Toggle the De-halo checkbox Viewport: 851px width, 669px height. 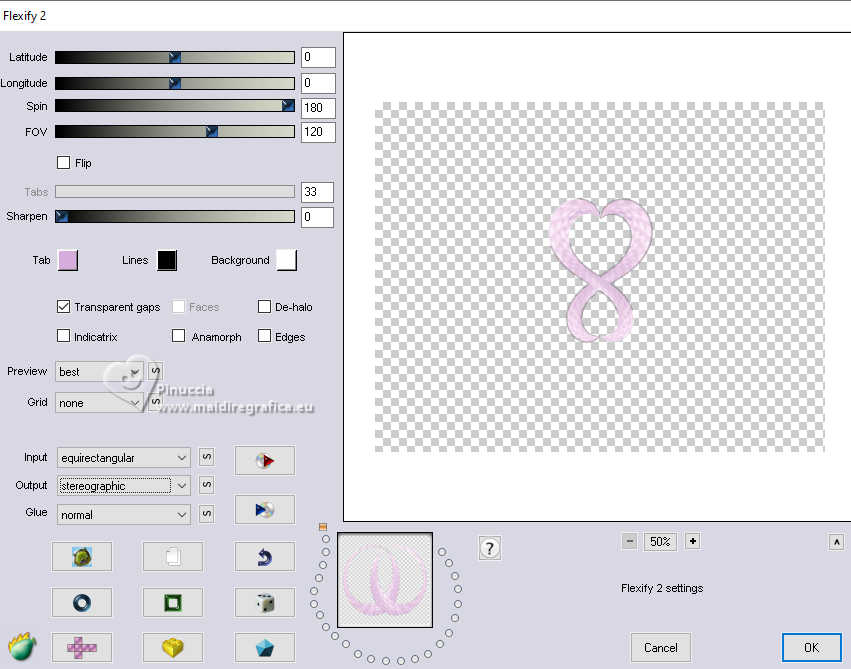pos(264,307)
